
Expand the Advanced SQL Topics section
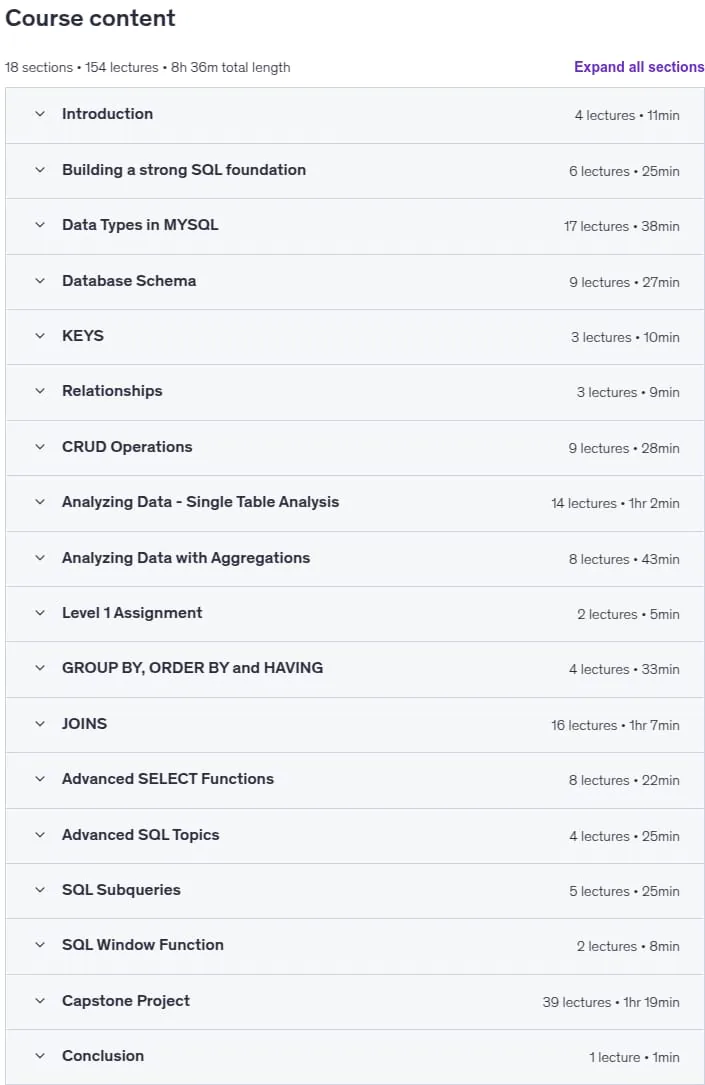point(355,835)
